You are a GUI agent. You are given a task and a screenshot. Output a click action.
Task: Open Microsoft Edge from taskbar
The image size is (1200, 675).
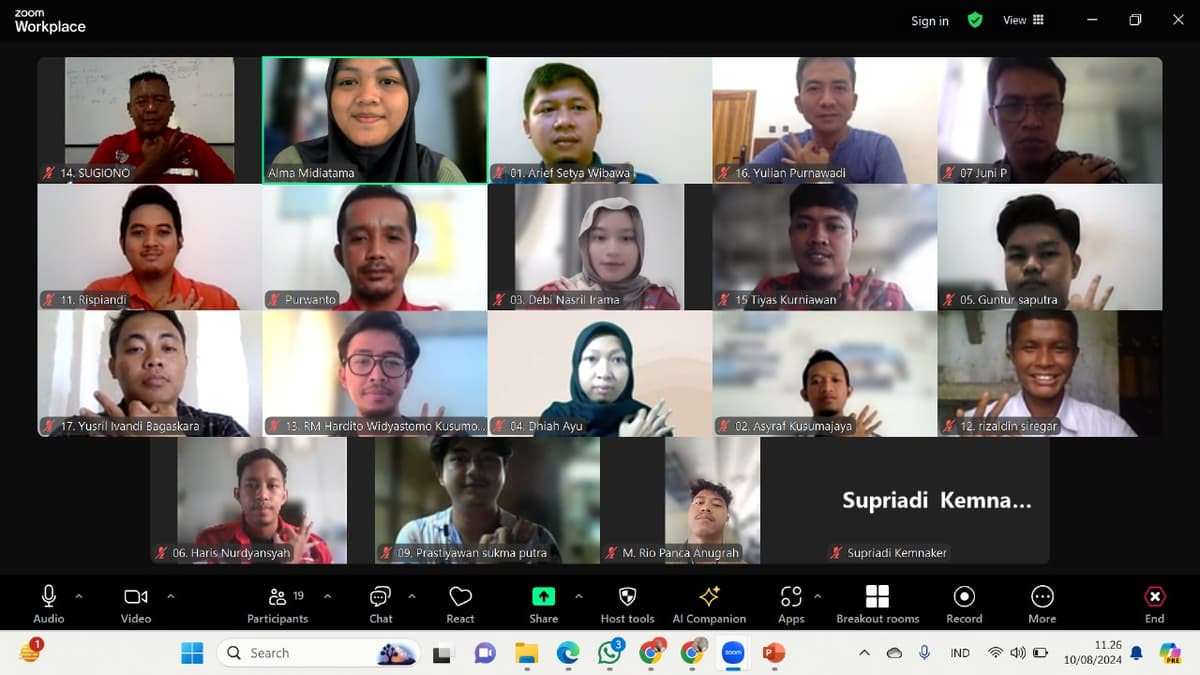tap(567, 653)
